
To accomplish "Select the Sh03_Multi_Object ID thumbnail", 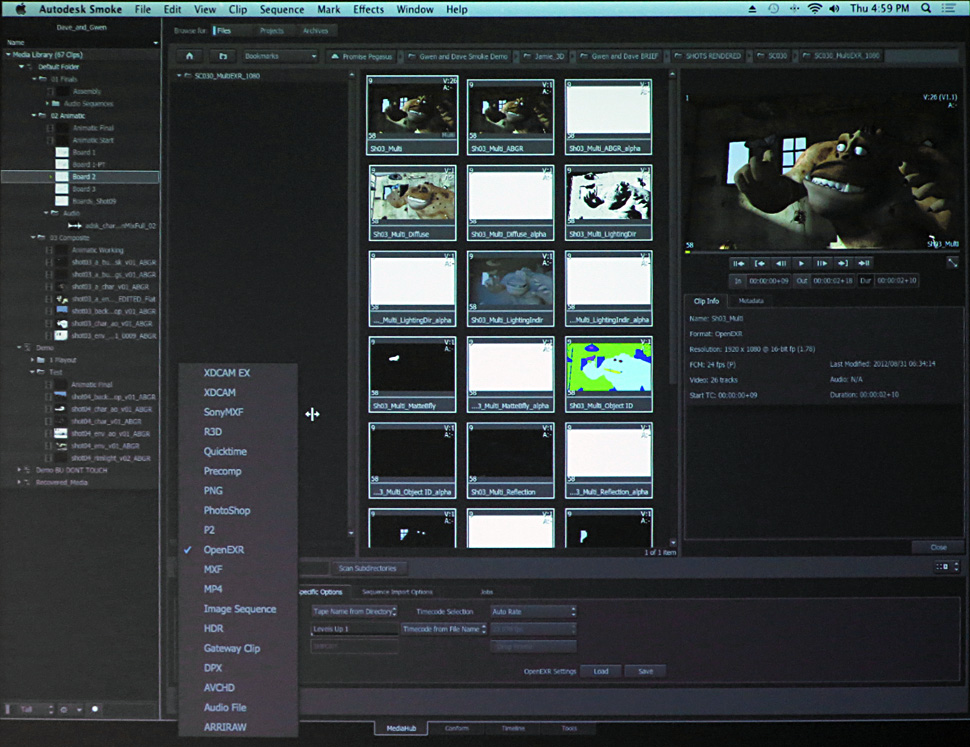I will (609, 376).
